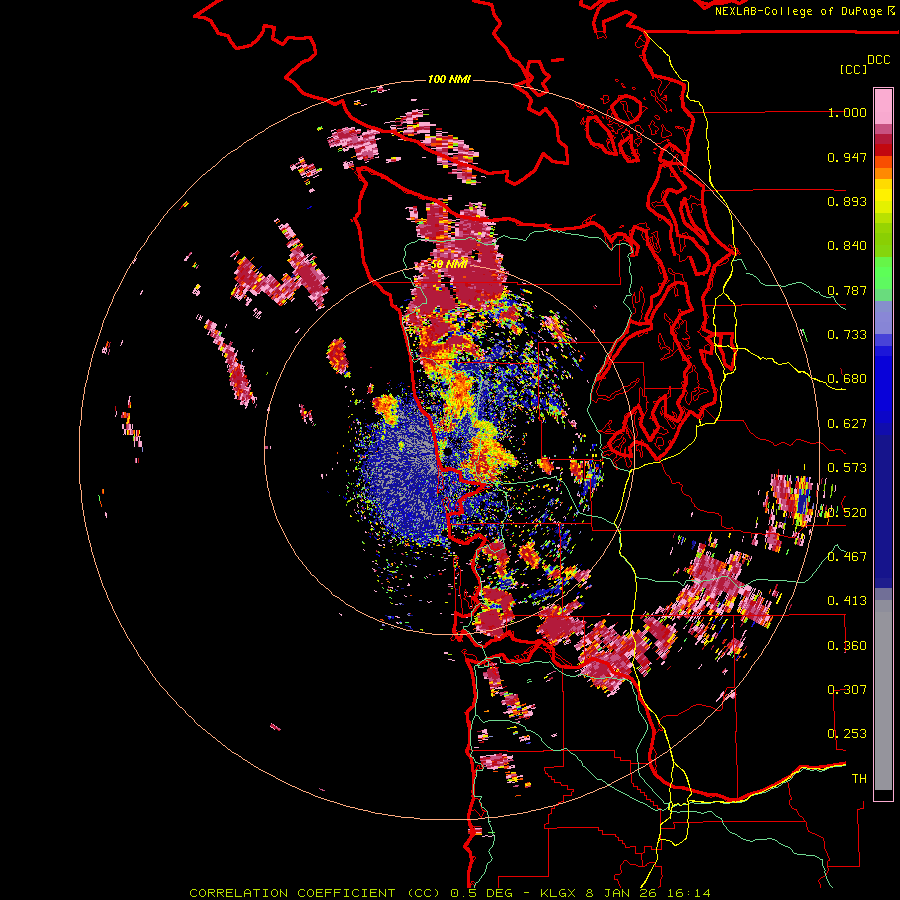Click the 0.733 legend value
This screenshot has height=900, width=900.
click(847, 335)
